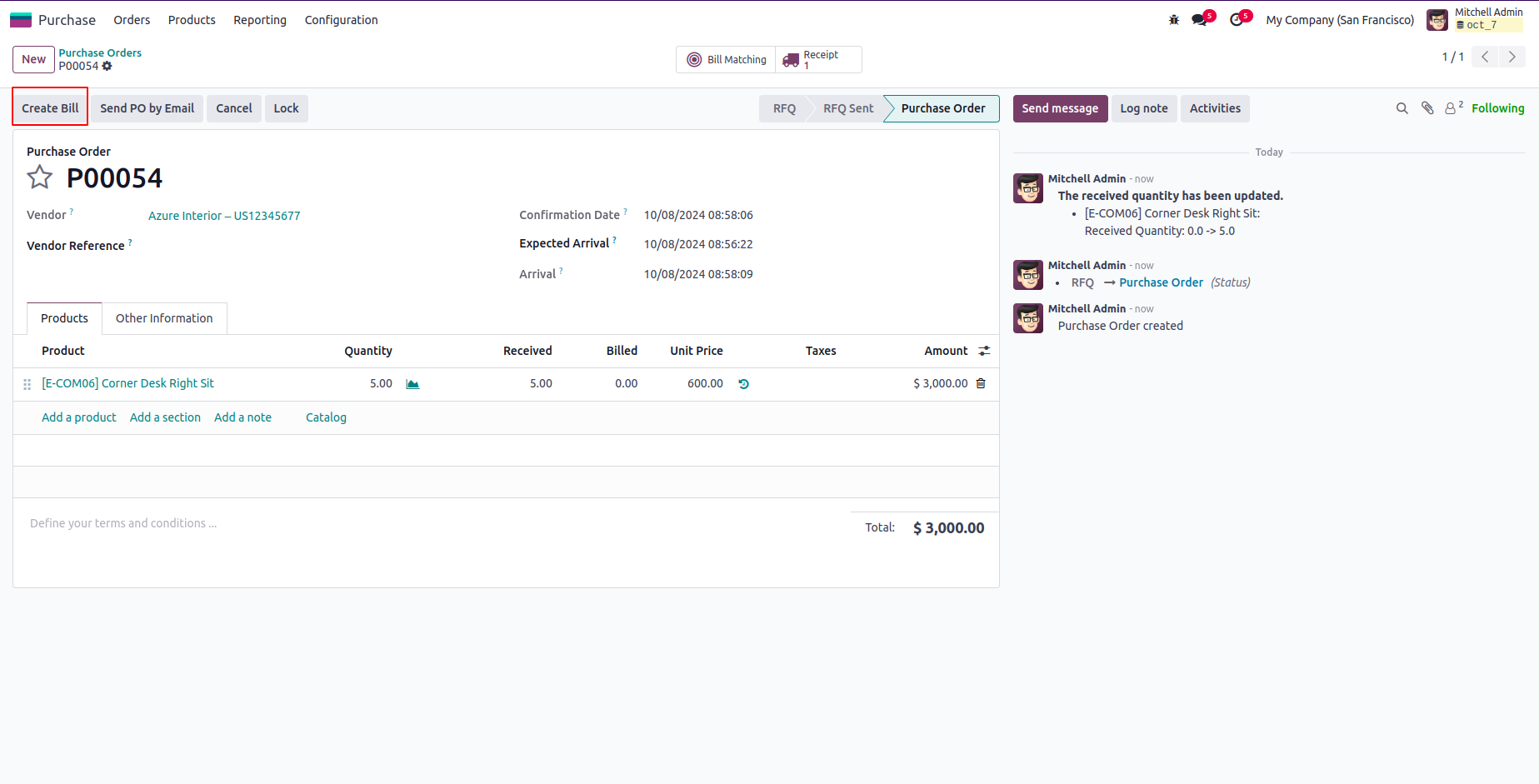1539x784 pixels.
Task: Go to next record arrow
Action: coord(1512,57)
